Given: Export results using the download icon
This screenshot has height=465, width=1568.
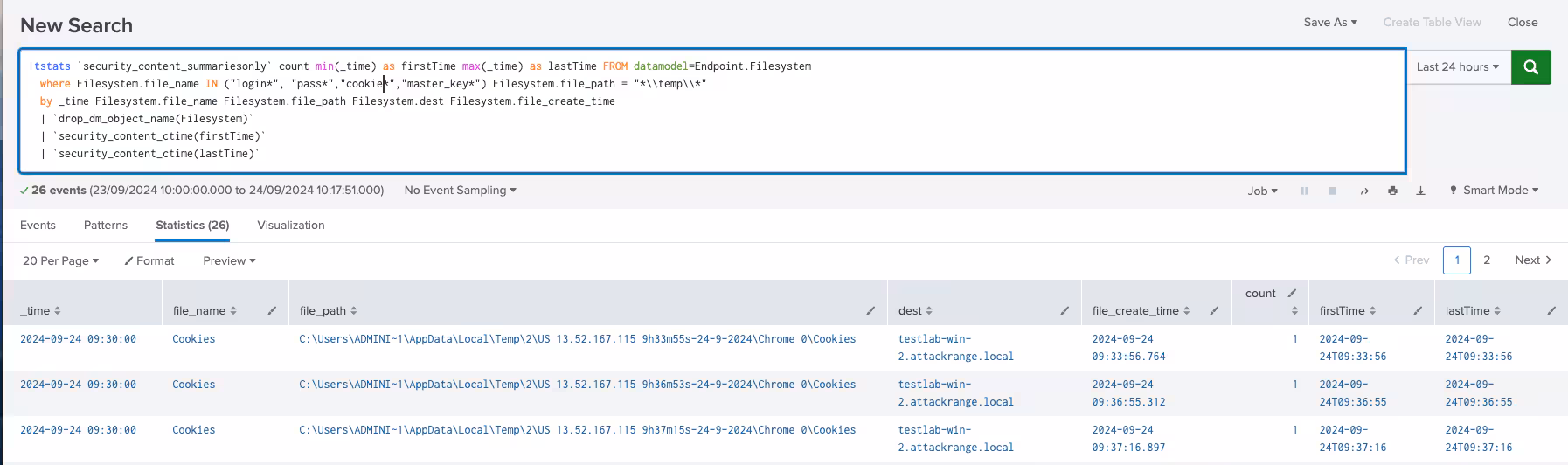Looking at the screenshot, I should 1420,191.
